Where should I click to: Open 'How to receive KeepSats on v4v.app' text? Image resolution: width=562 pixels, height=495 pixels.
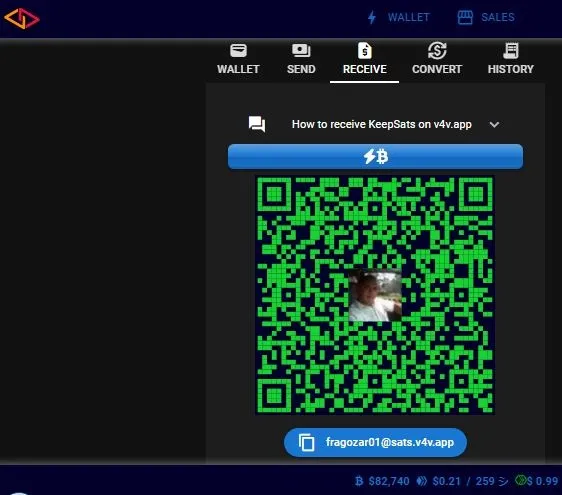[381, 124]
